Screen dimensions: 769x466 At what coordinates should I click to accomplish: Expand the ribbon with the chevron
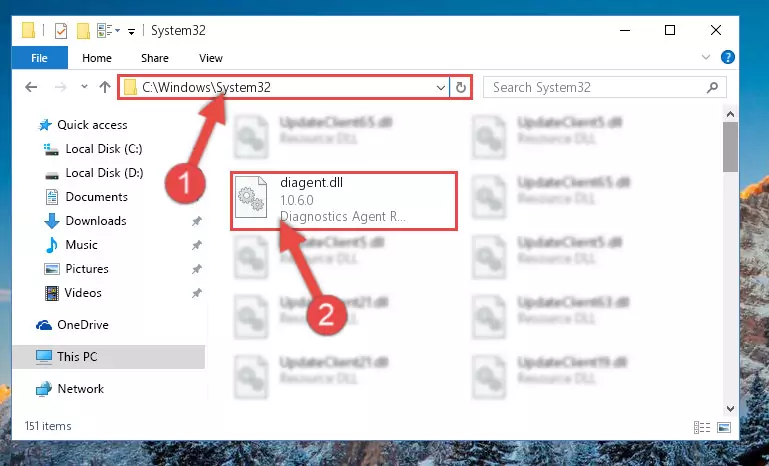pos(706,57)
